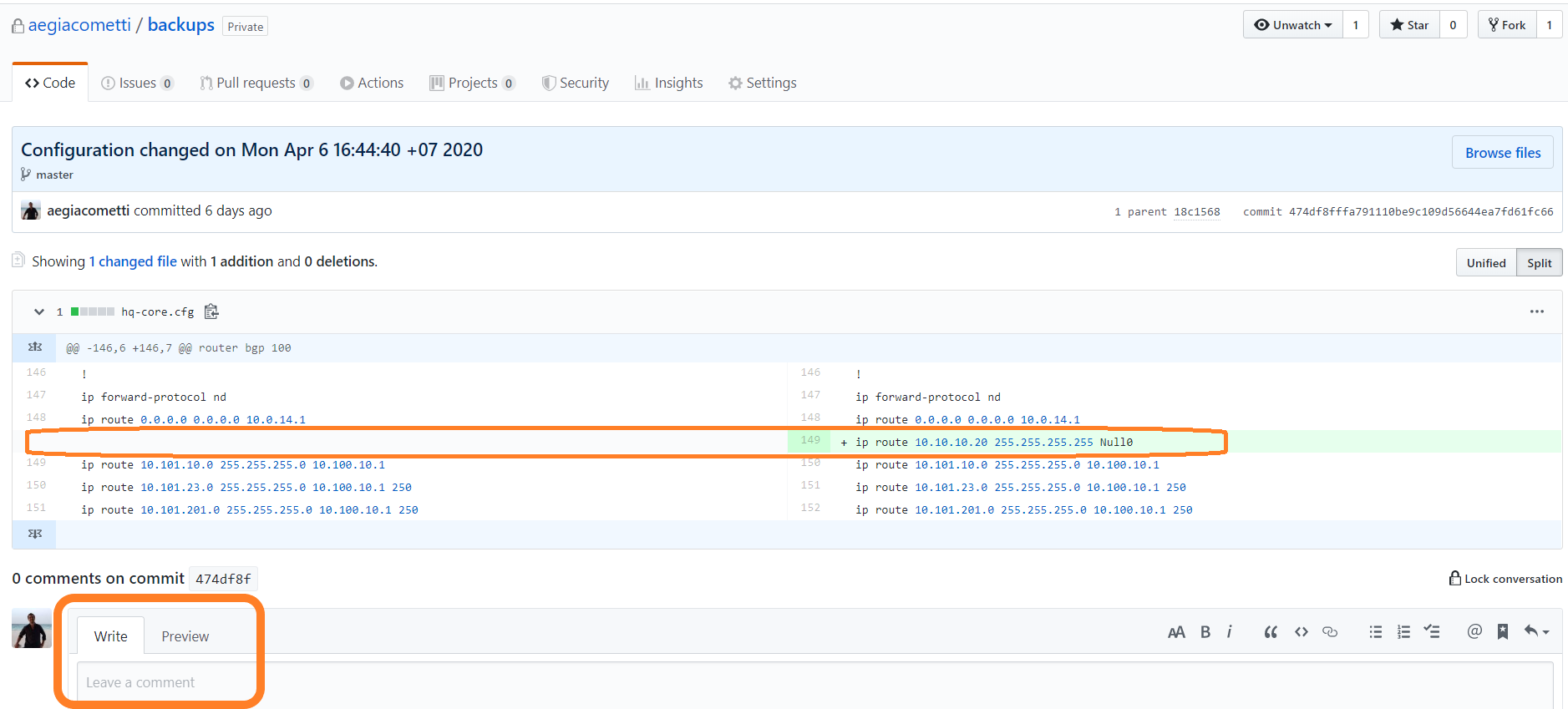Open committer avatar next to aegiacometti committed

[x=31, y=210]
